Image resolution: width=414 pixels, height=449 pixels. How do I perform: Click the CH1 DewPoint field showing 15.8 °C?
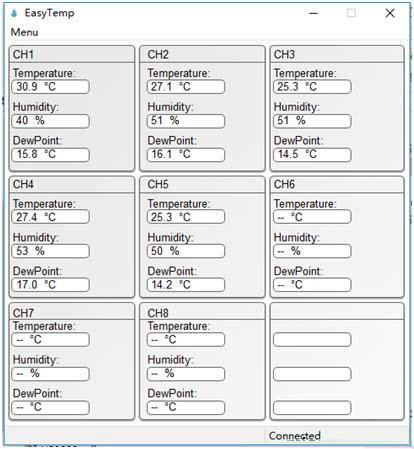(x=51, y=155)
